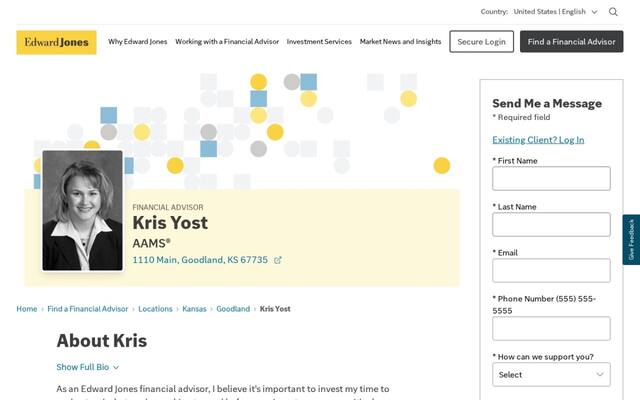Screen dimensions: 640x400
Task: Go to Home breadcrumb link
Action: point(27,309)
